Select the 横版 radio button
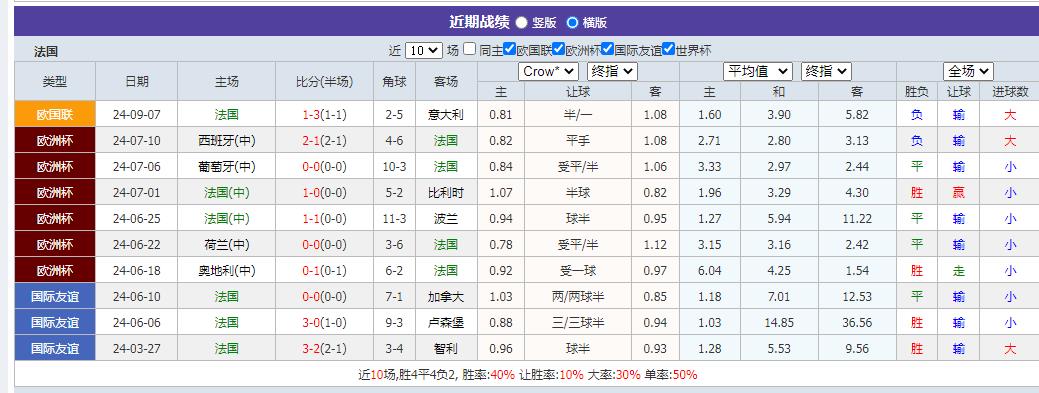The width and height of the screenshot is (1039, 393). (573, 23)
